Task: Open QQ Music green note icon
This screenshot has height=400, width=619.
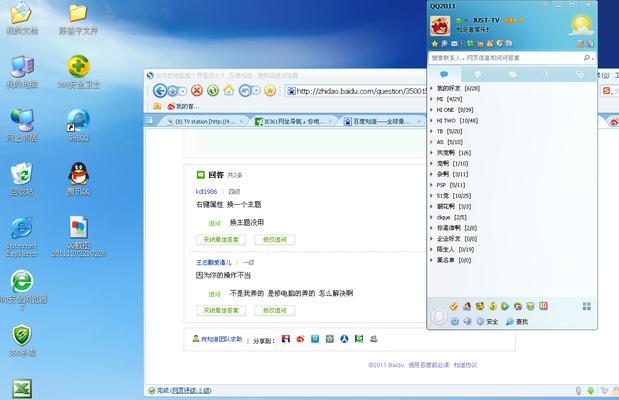Action: coord(492,306)
